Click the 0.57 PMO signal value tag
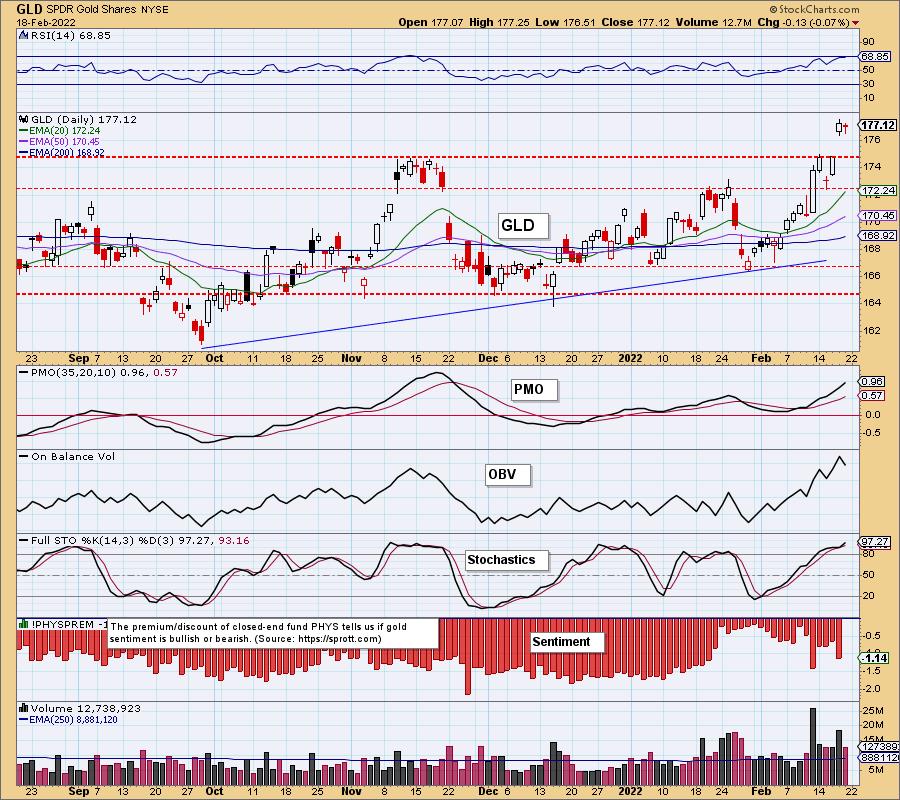Viewport: 900px width, 800px height. (872, 395)
